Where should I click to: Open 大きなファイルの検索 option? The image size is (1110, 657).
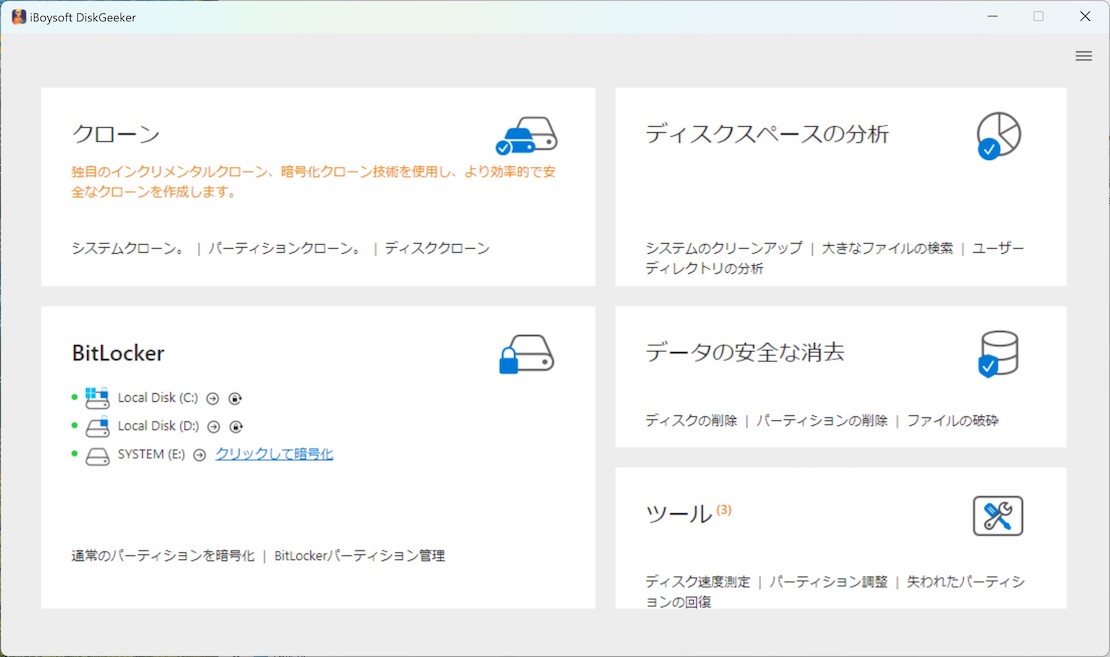coord(887,248)
